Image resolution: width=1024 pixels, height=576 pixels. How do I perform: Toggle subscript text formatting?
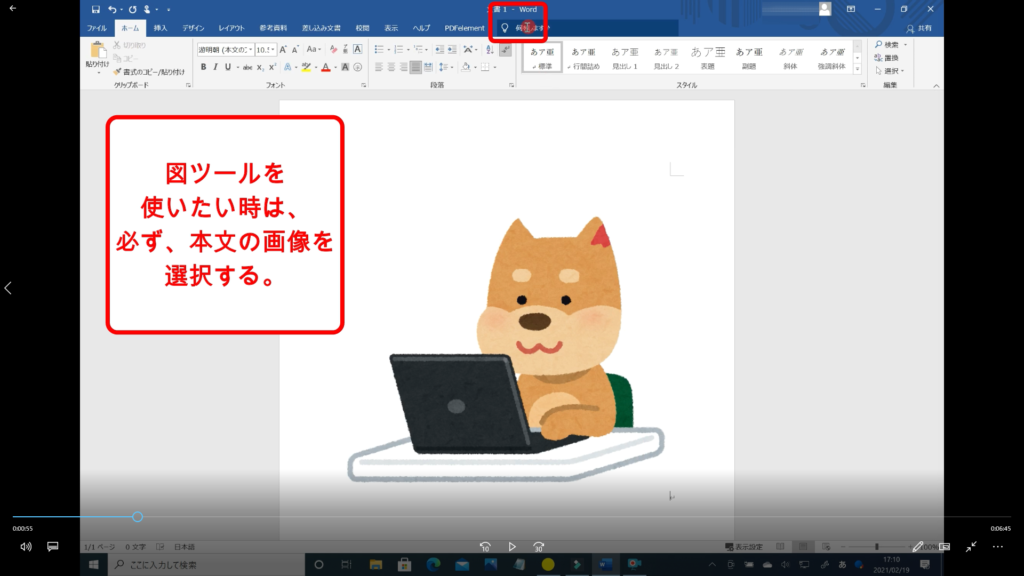pyautogui.click(x=259, y=67)
